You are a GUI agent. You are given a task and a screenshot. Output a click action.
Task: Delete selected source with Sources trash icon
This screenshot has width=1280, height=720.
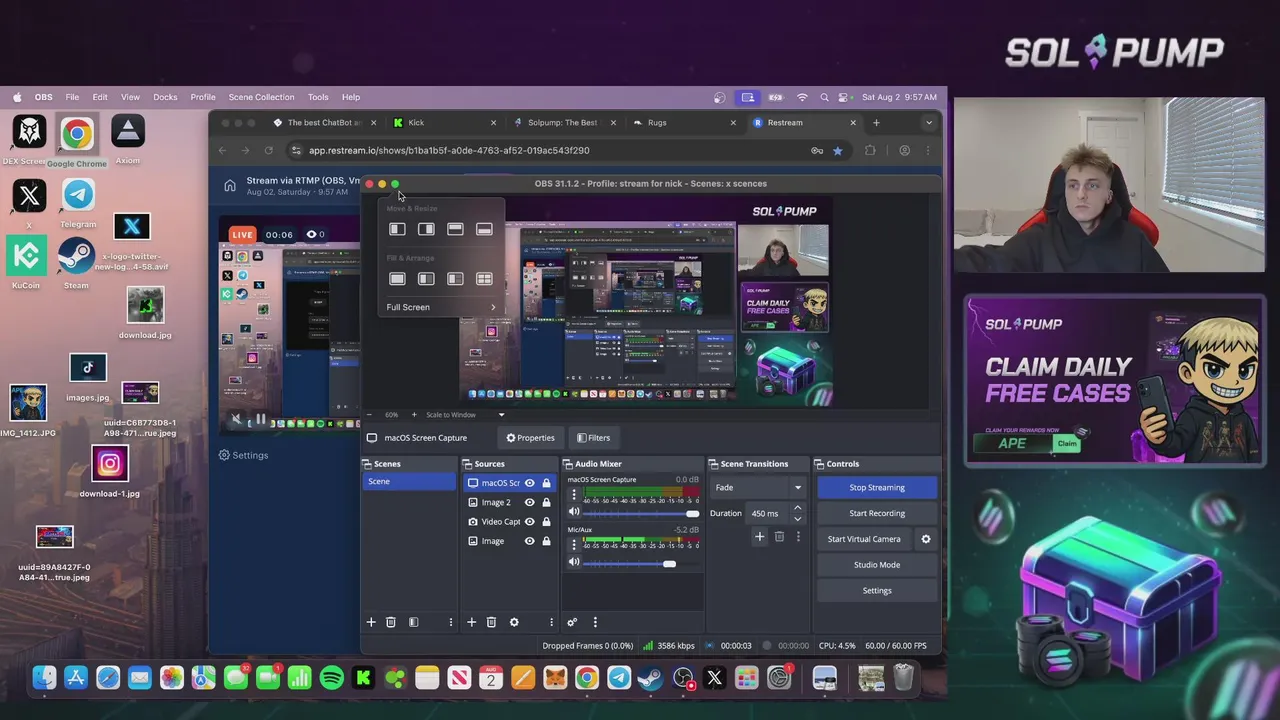(491, 622)
